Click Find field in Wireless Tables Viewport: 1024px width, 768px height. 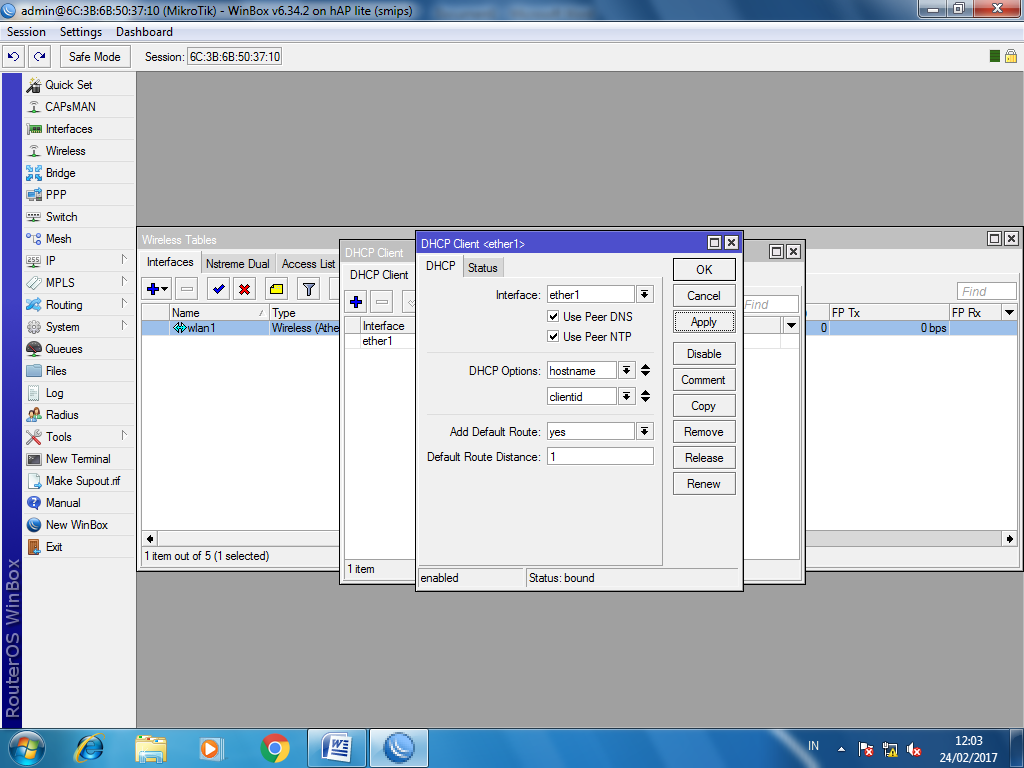(987, 291)
